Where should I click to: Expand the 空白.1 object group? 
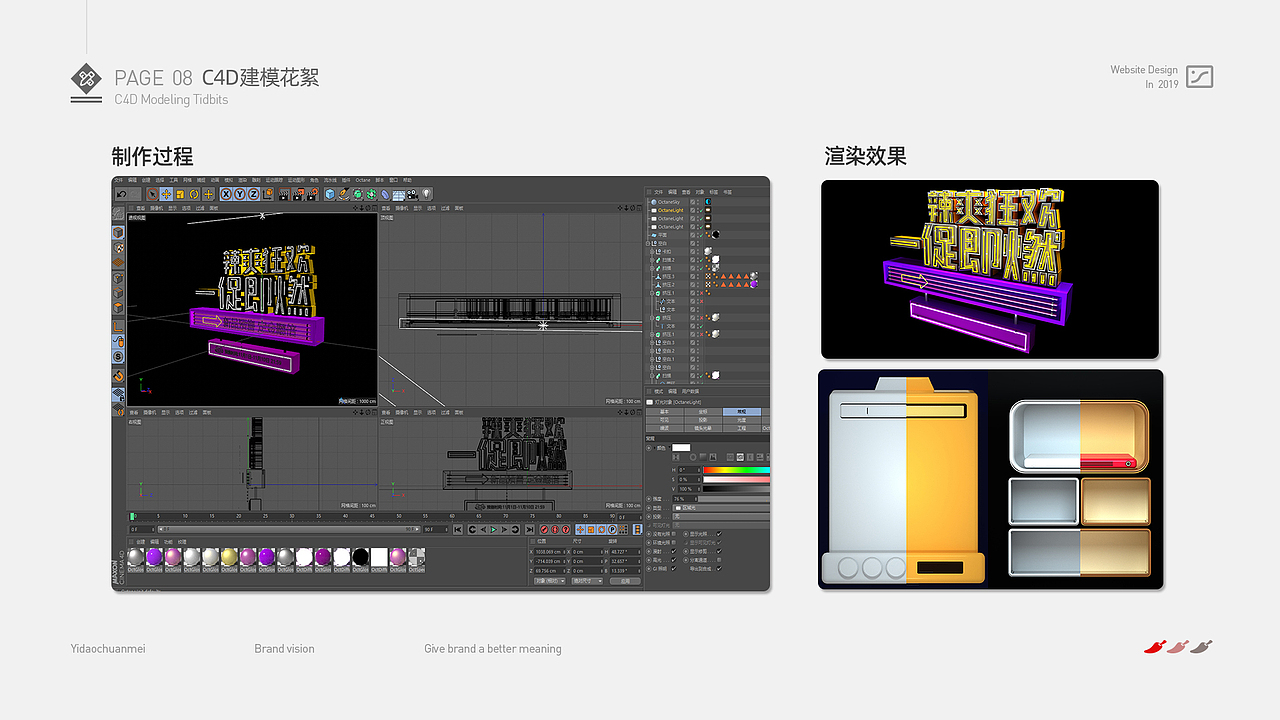[652, 359]
